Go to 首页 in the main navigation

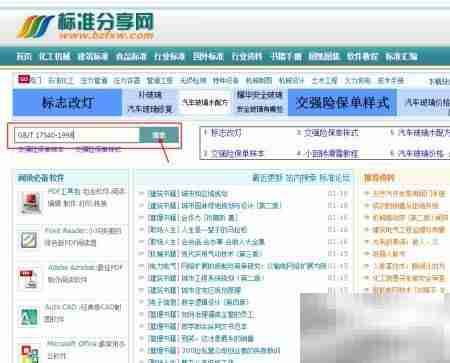pos(24,56)
